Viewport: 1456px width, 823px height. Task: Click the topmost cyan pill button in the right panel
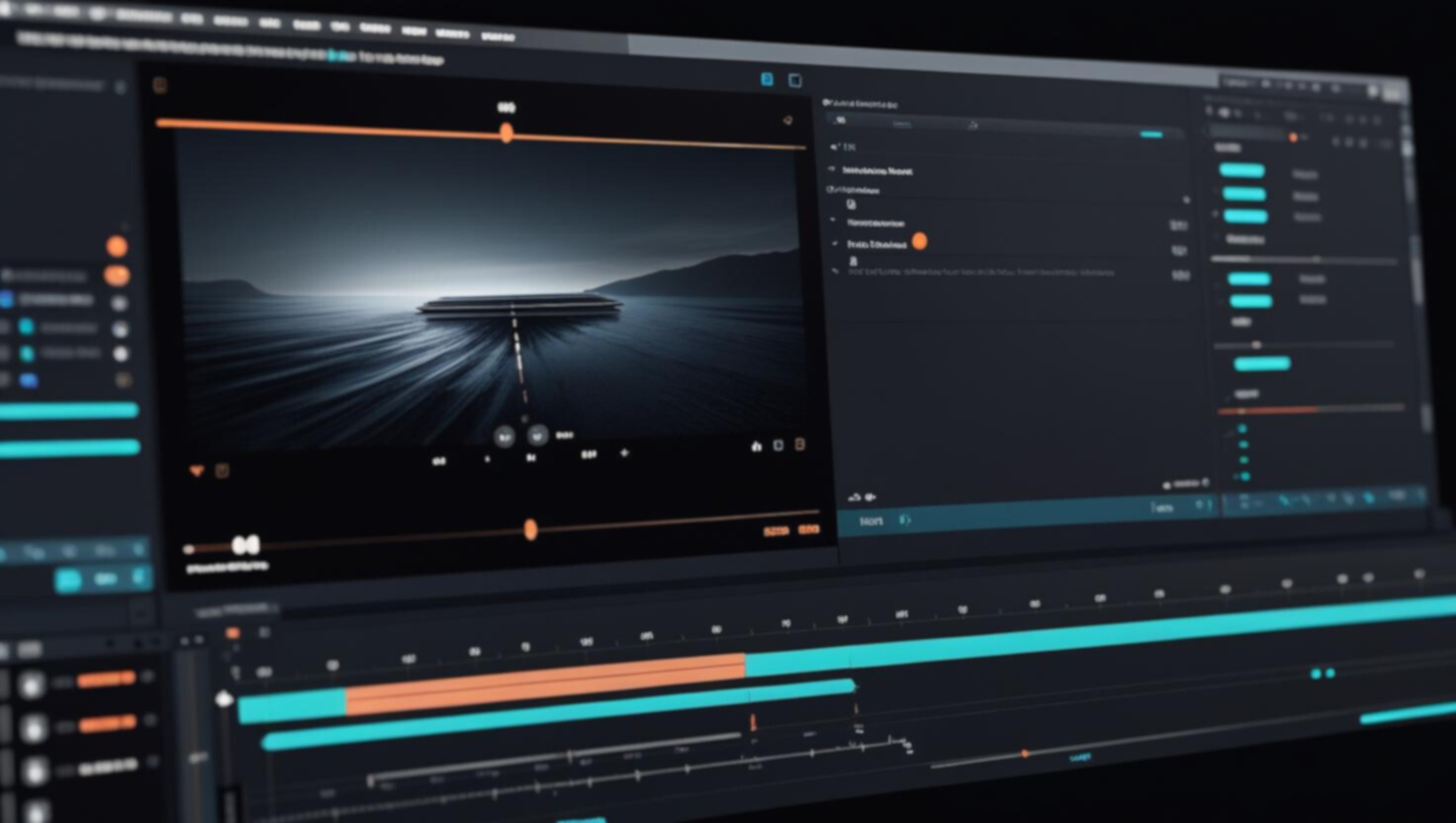click(1241, 170)
